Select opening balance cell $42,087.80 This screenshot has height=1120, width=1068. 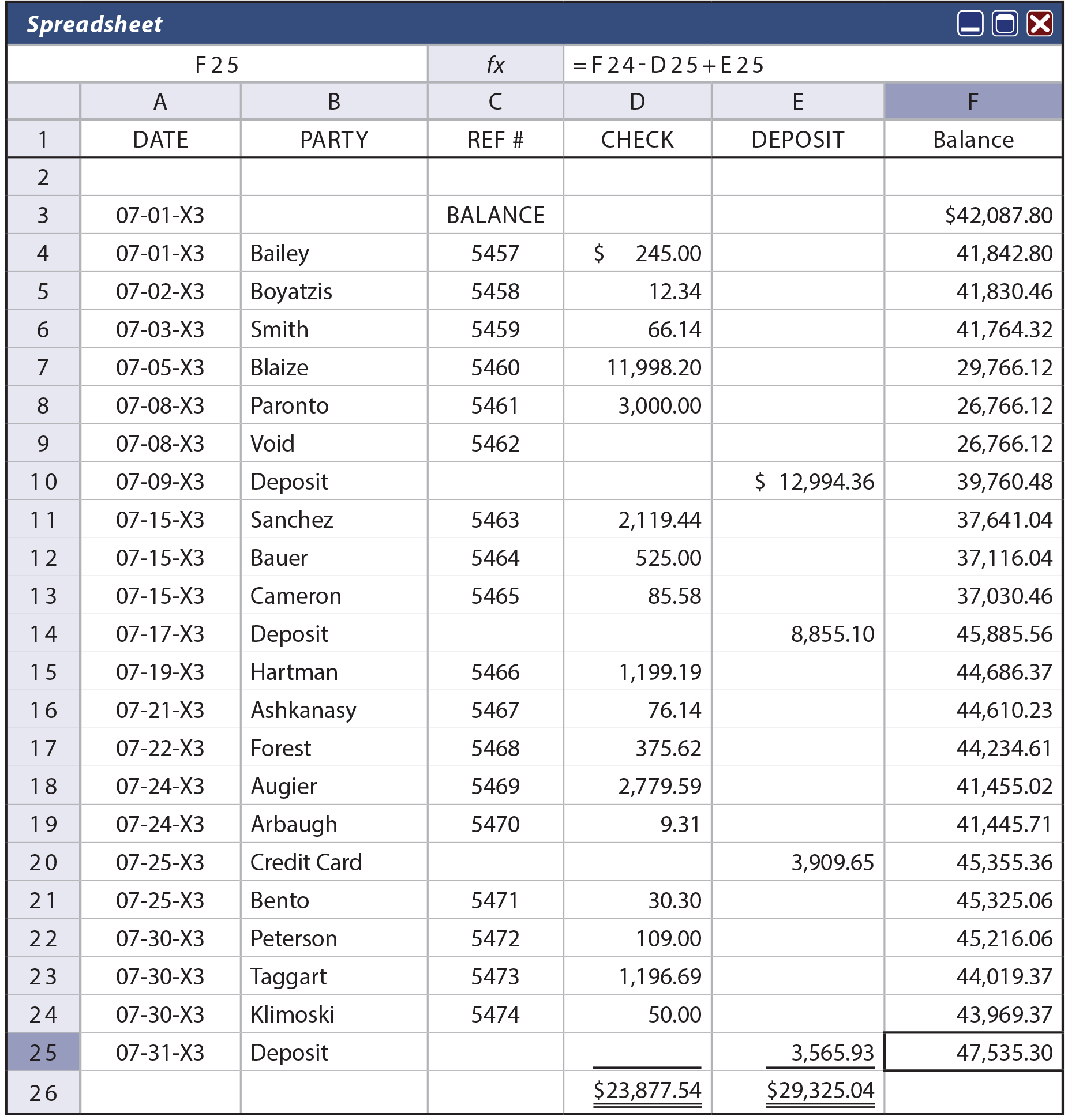point(973,215)
